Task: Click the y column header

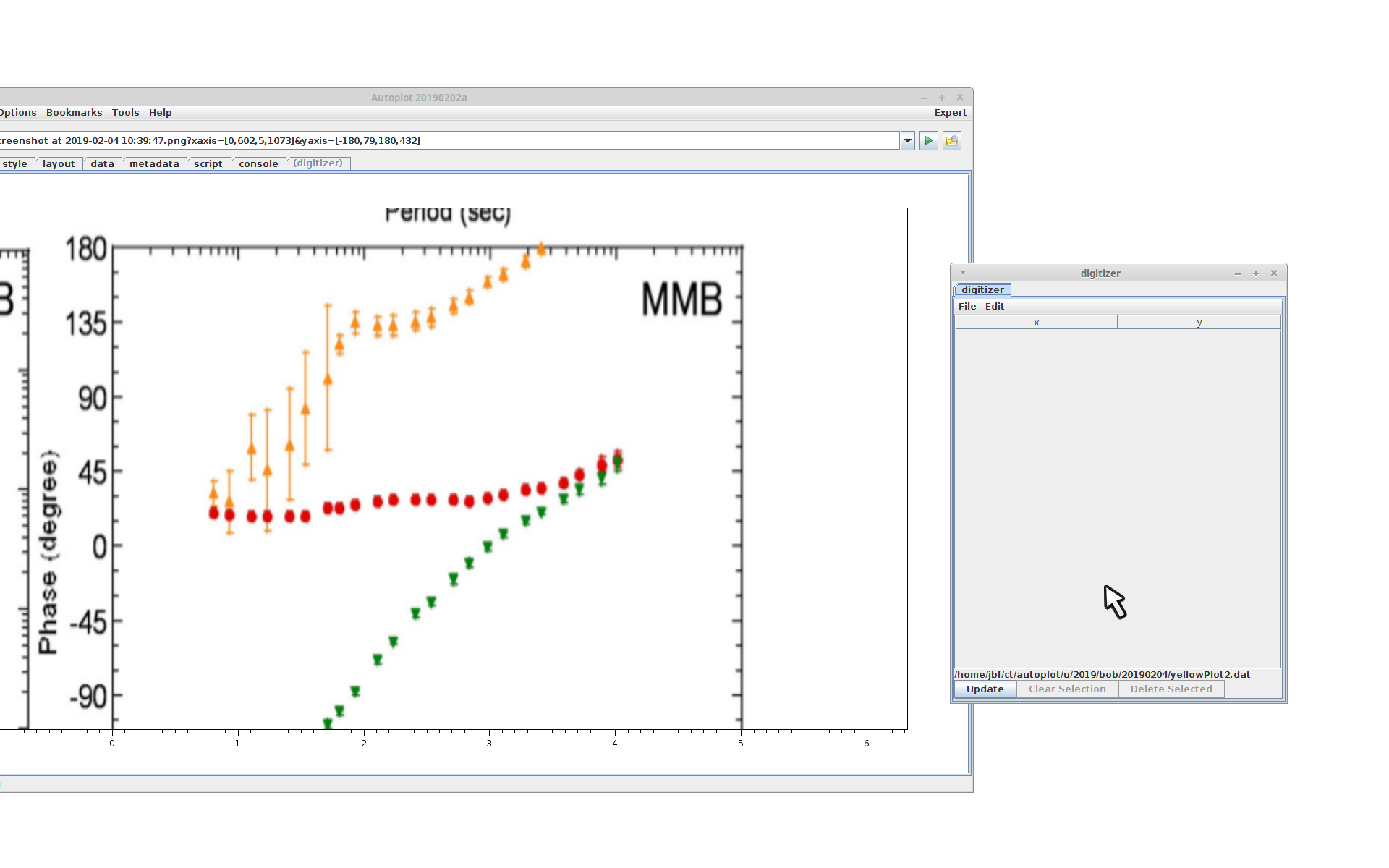Action: coord(1199,323)
